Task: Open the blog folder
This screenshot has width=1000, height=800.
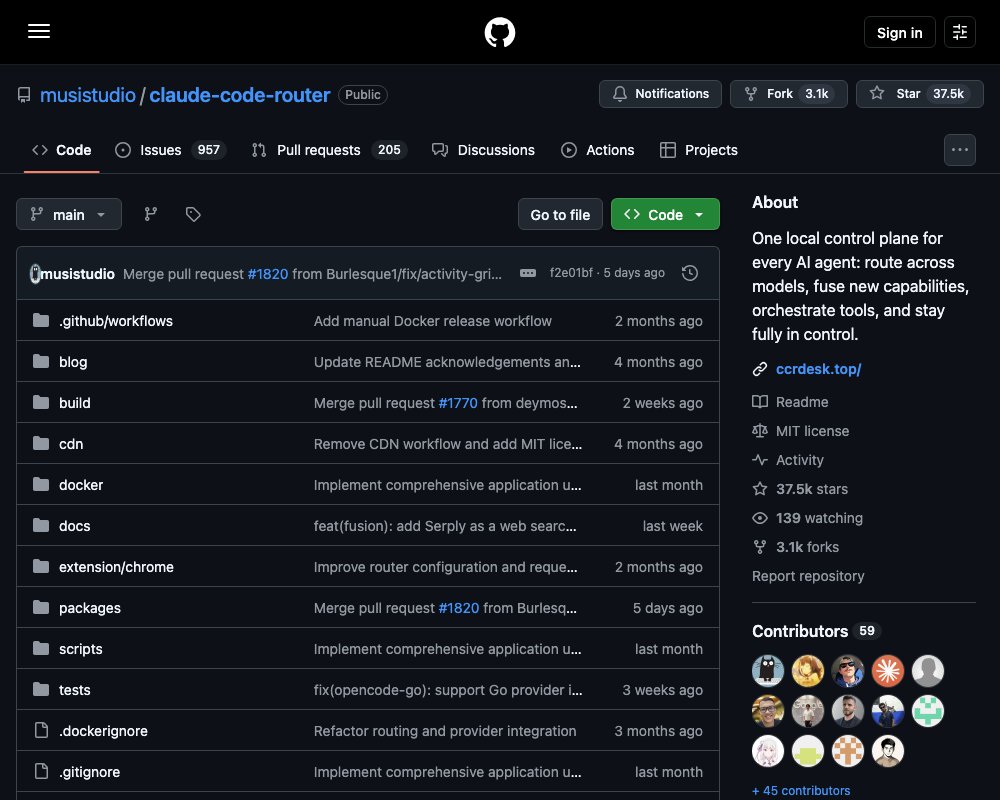Action: coord(73,362)
